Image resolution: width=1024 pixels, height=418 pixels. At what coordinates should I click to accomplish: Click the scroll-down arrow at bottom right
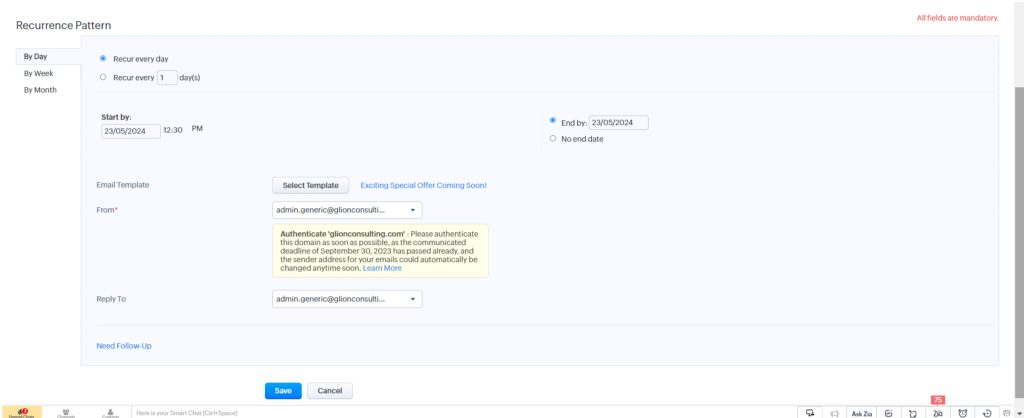(x=1019, y=413)
